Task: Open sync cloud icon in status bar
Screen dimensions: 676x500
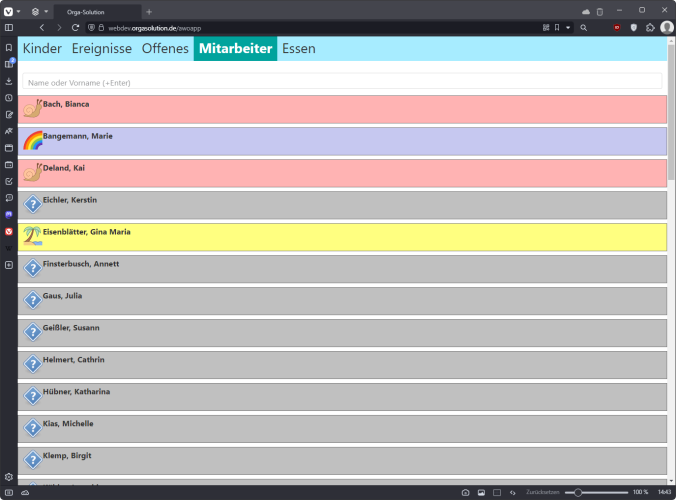Action: (x=25, y=492)
